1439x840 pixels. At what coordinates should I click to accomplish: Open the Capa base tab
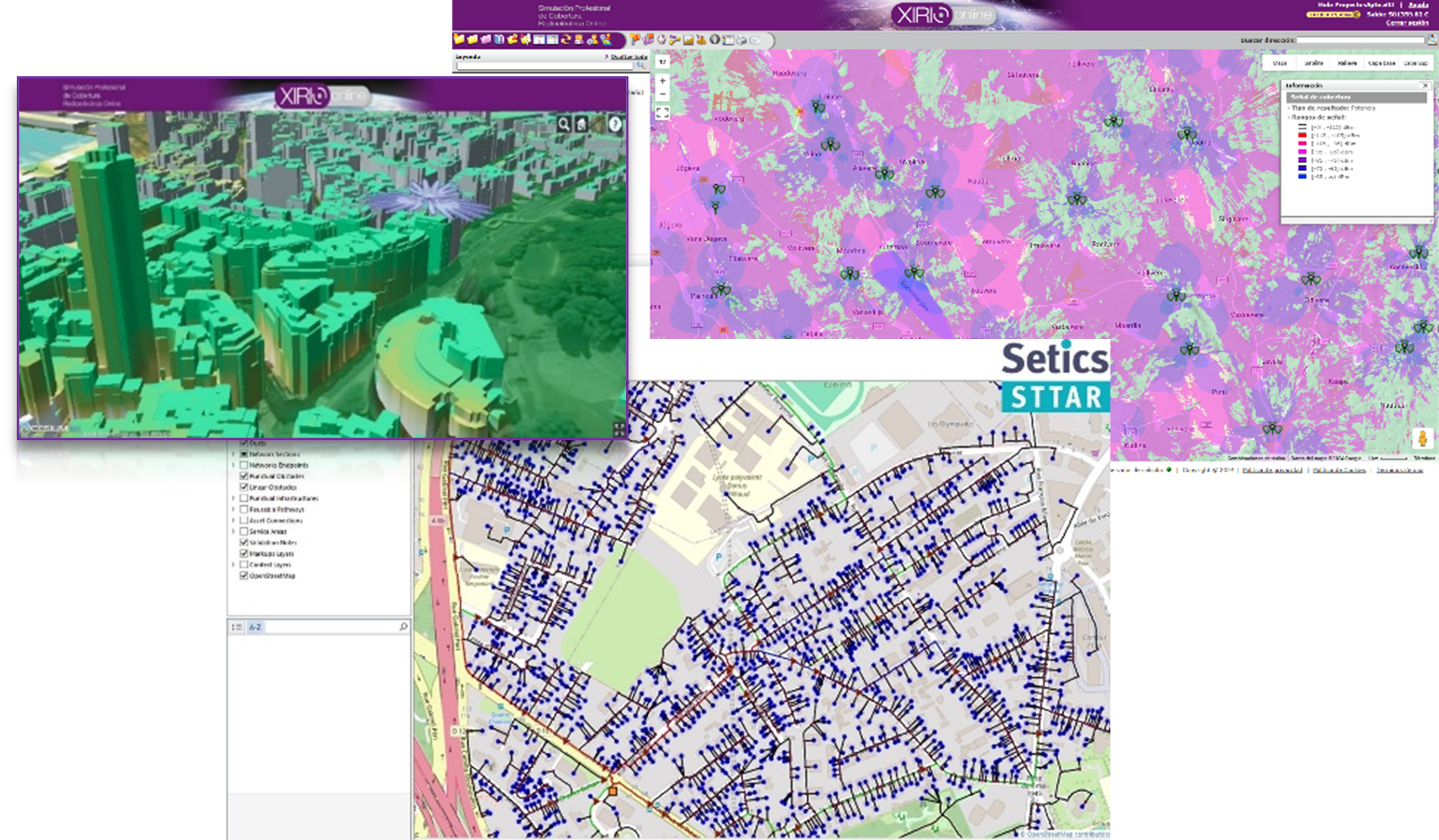click(x=1381, y=63)
